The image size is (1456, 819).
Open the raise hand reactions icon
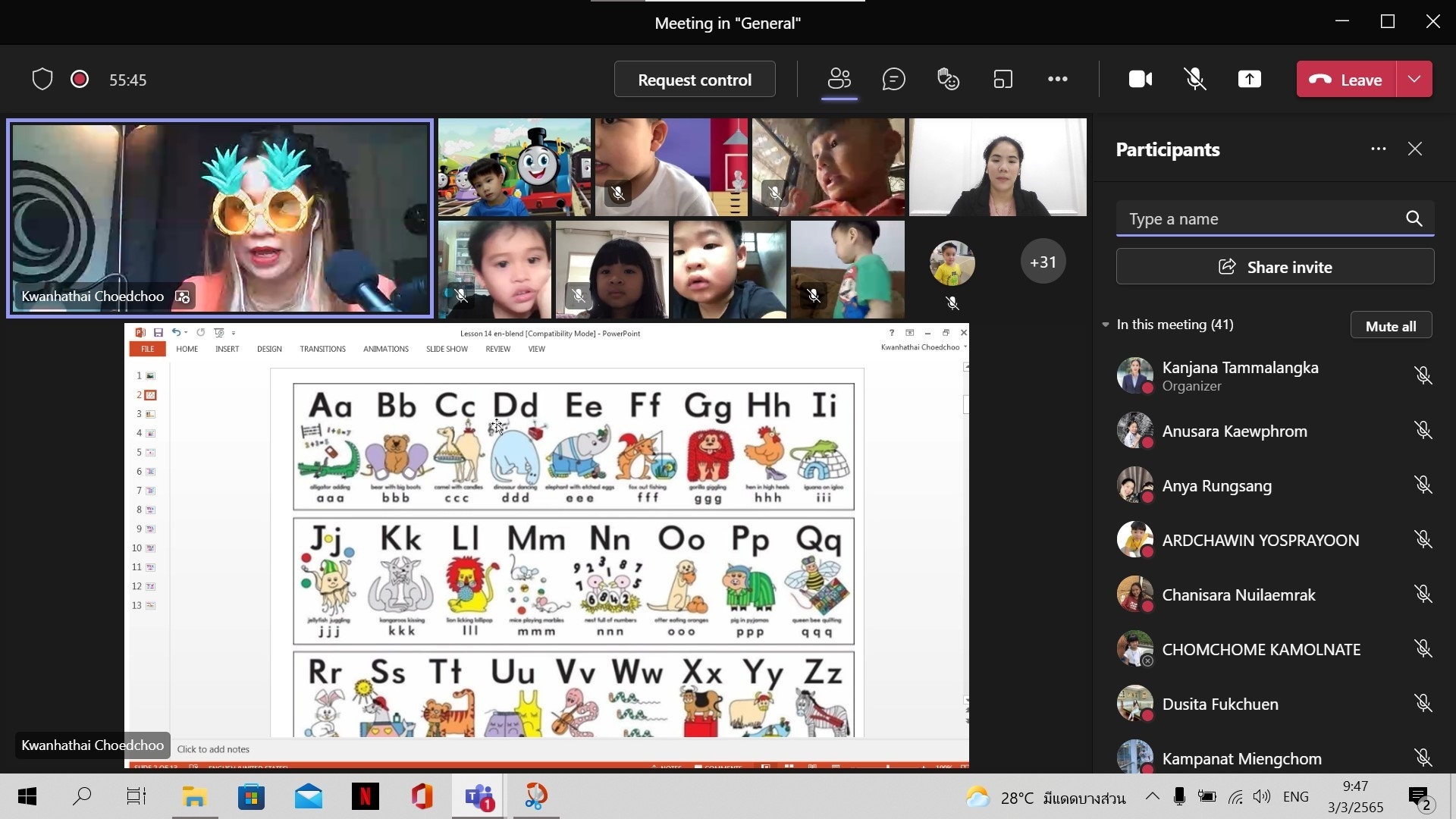948,80
